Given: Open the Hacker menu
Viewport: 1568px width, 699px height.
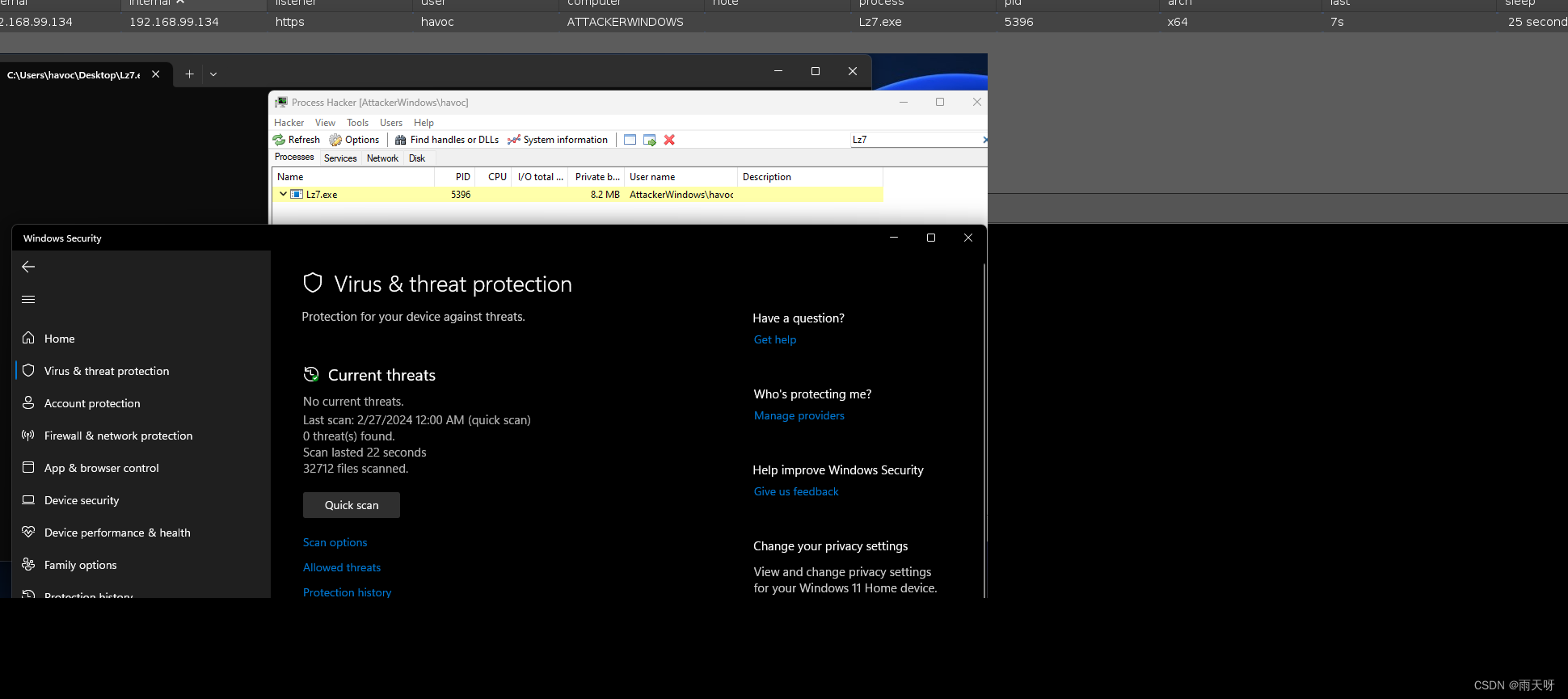Looking at the screenshot, I should pyautogui.click(x=289, y=123).
